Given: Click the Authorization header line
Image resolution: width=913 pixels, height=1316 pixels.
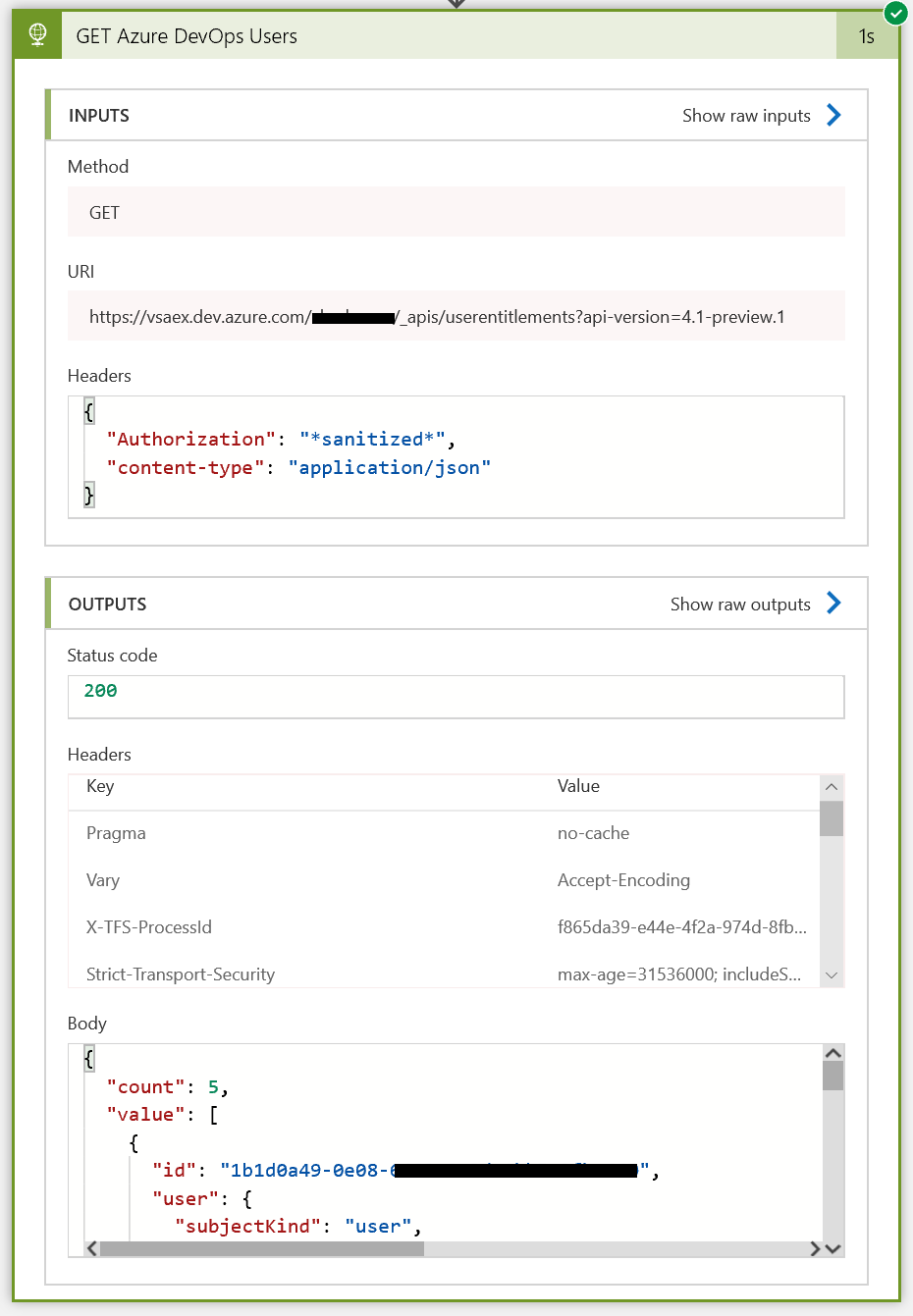Looking at the screenshot, I should click(x=281, y=439).
